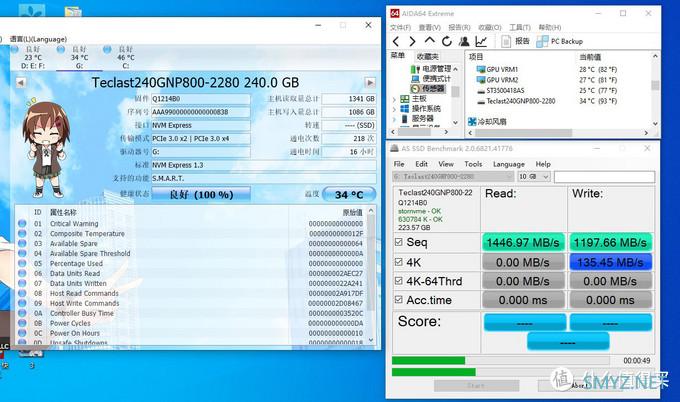Click the AIDA64 user silhouette toolbar icon
Screen dimensions: 680x402
coord(464,41)
